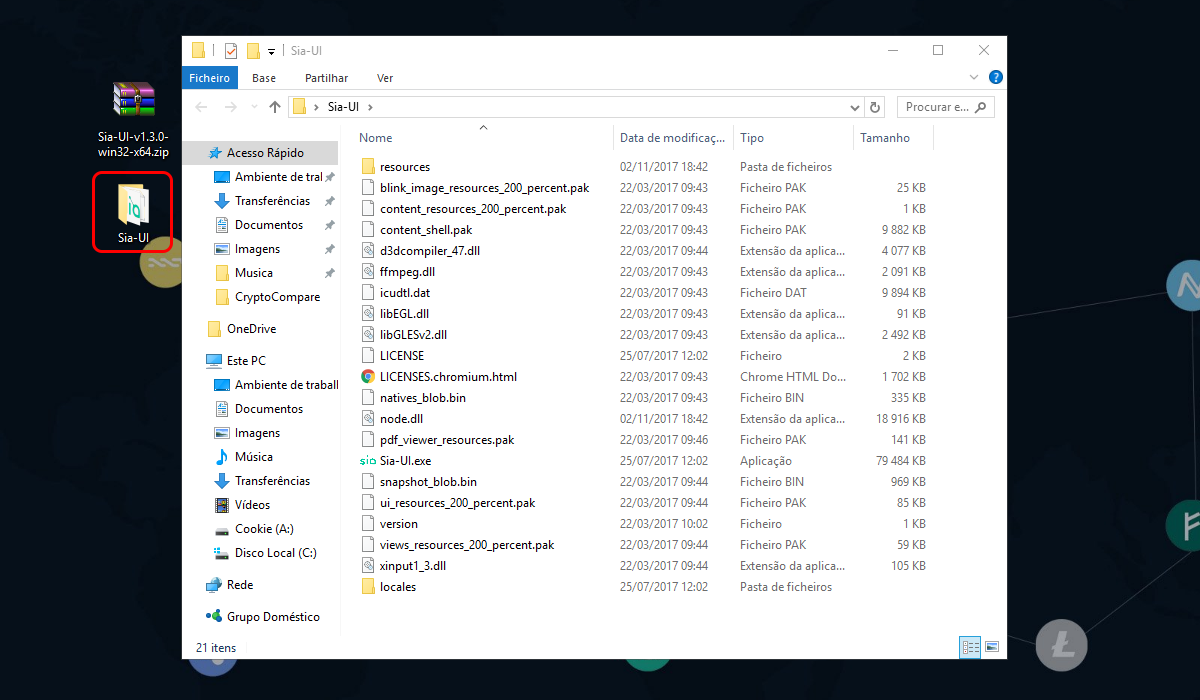Select the resources folder icon
1200x700 pixels.
coord(368,167)
